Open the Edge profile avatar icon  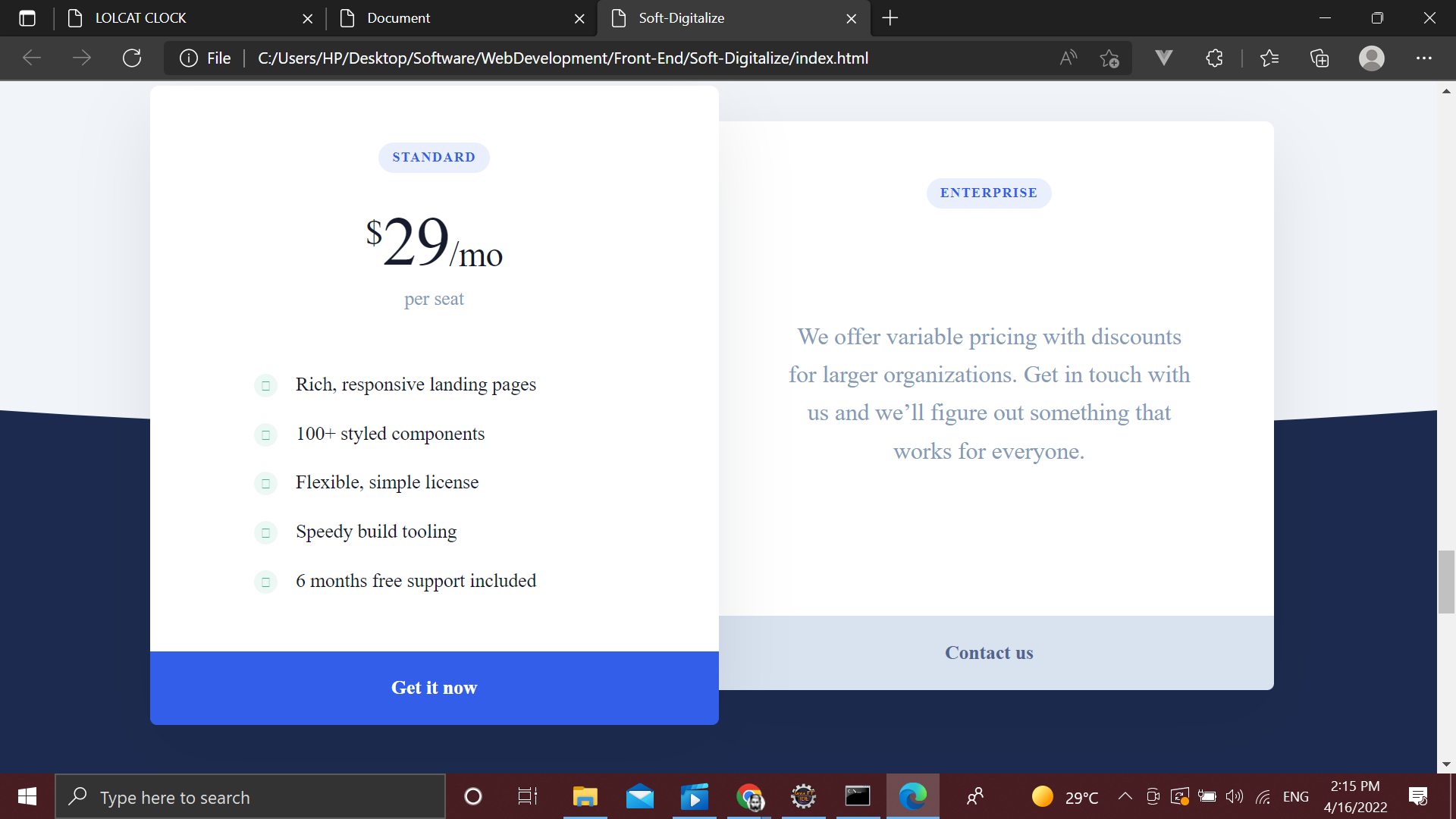[1372, 58]
